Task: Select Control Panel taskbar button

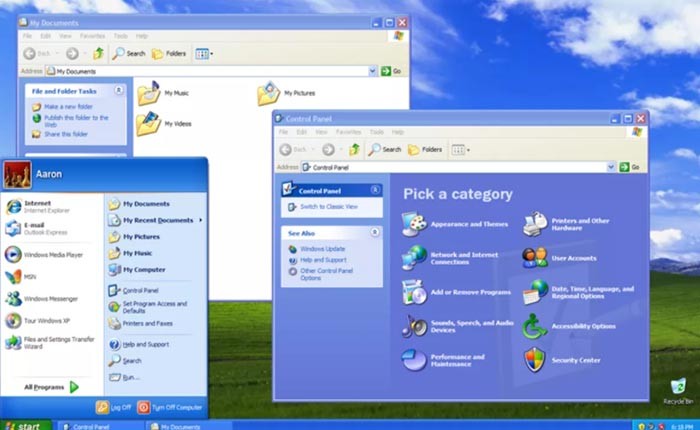Action: click(x=100, y=426)
